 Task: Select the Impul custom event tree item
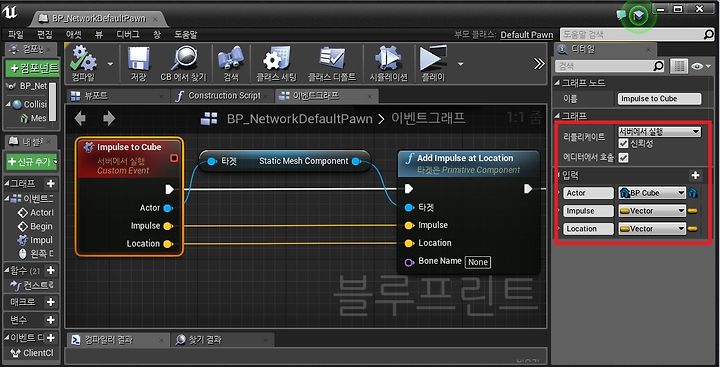click(35, 240)
